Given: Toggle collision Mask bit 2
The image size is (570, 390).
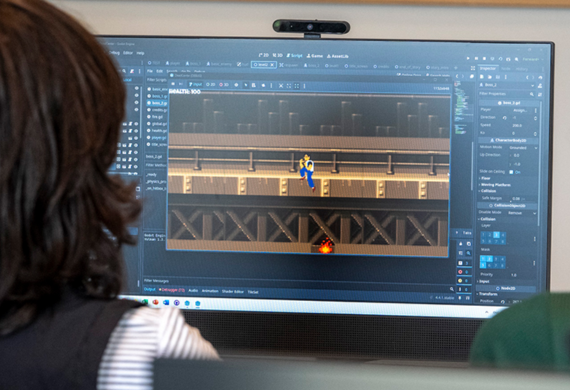Looking at the screenshot, I should click(x=490, y=259).
